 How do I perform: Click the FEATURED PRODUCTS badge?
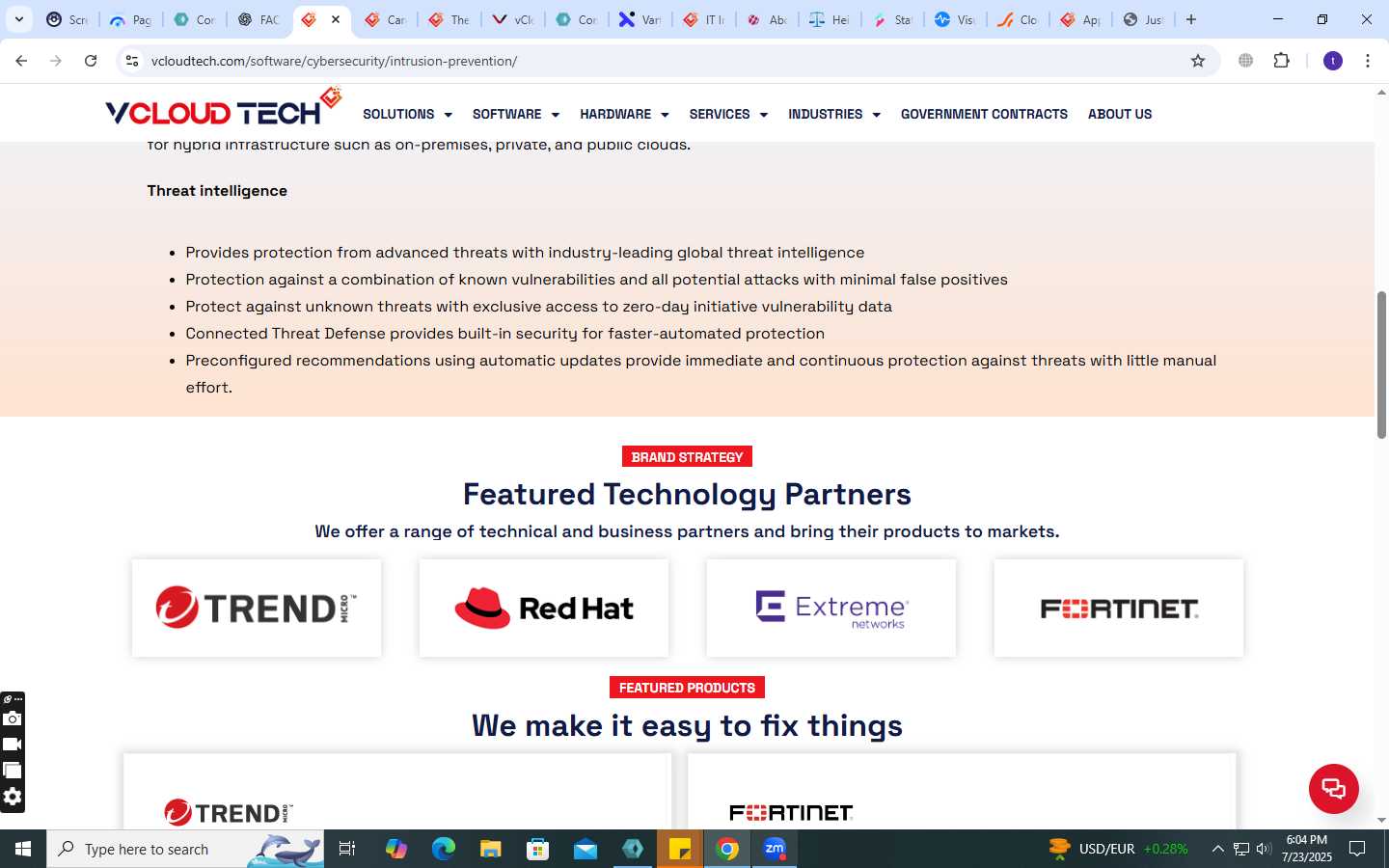point(687,688)
